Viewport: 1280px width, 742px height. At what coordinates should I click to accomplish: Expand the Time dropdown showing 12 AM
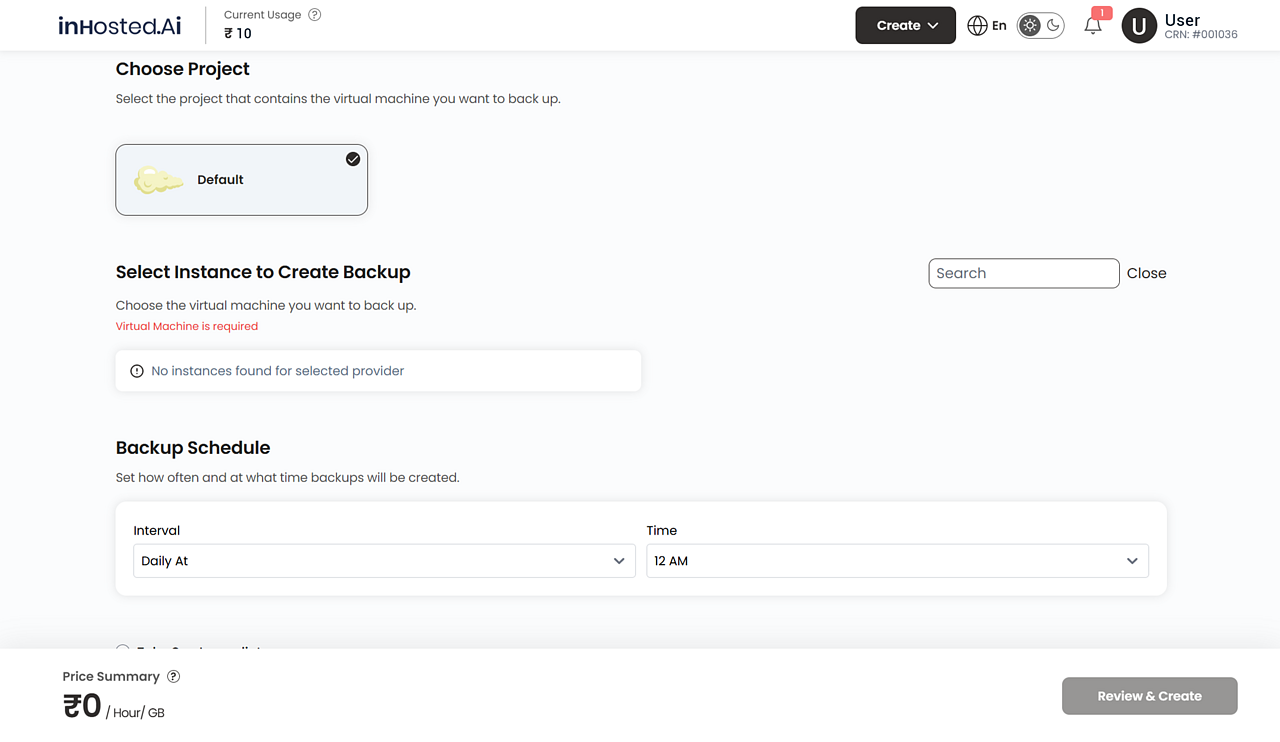click(897, 561)
